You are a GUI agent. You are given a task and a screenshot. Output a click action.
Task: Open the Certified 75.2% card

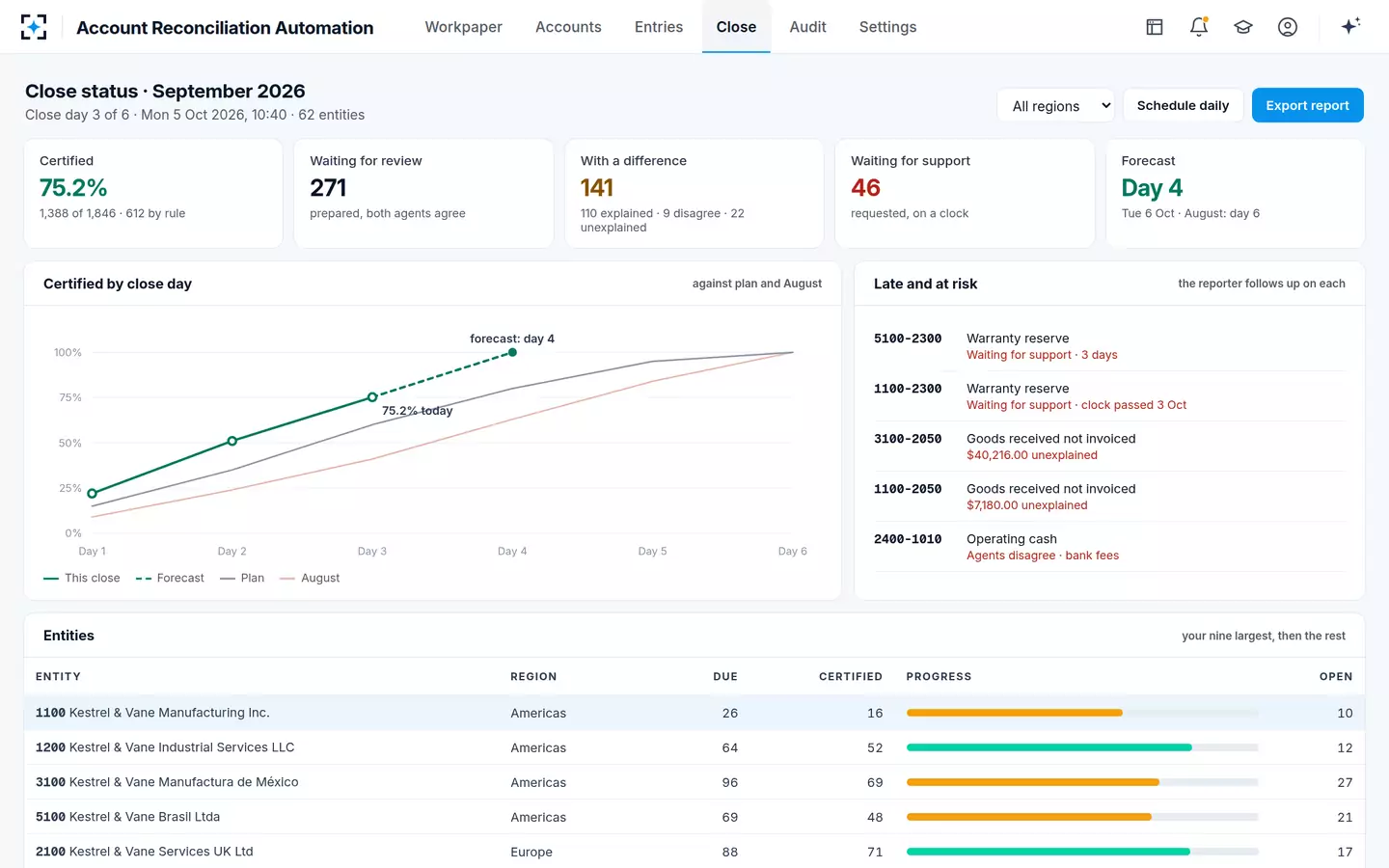153,194
